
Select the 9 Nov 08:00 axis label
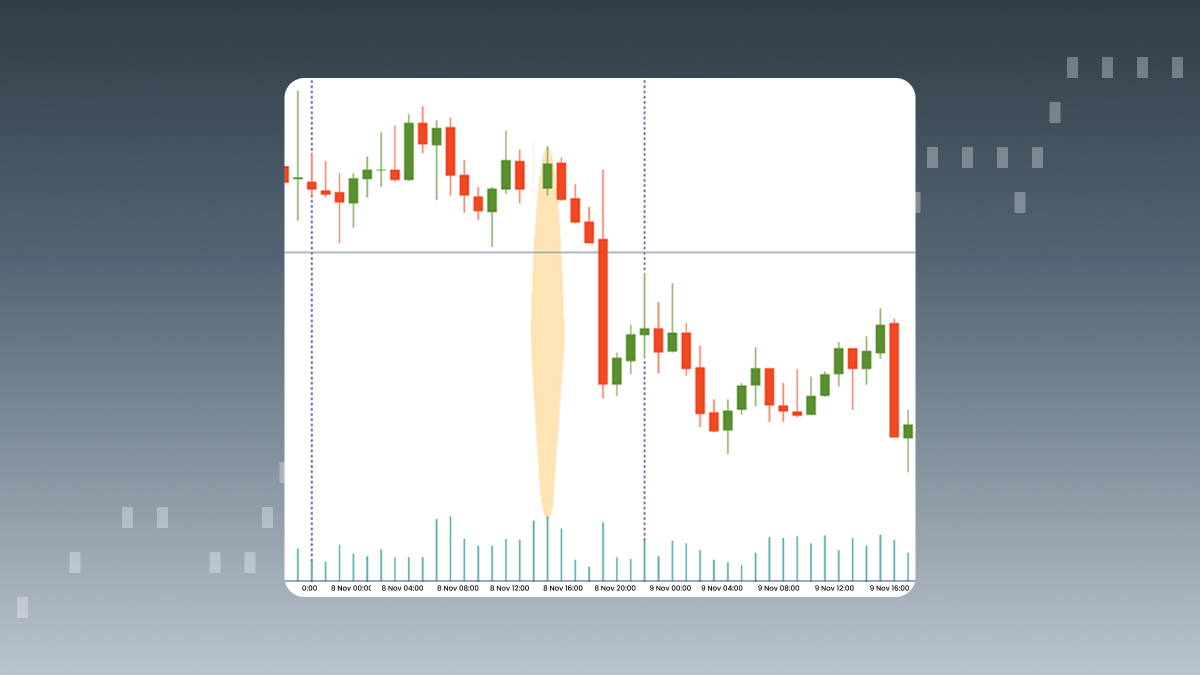(779, 589)
